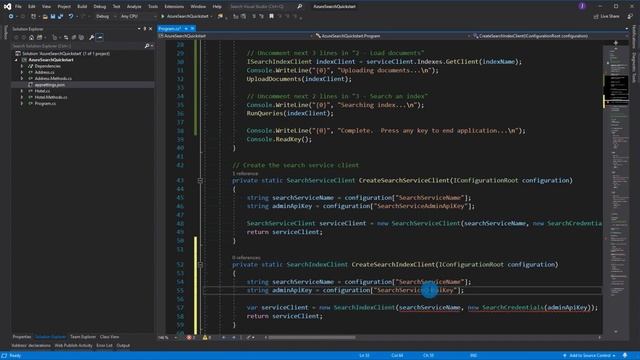Click the Navigate Backward icon
640x360 pixels.
pos(11,16)
